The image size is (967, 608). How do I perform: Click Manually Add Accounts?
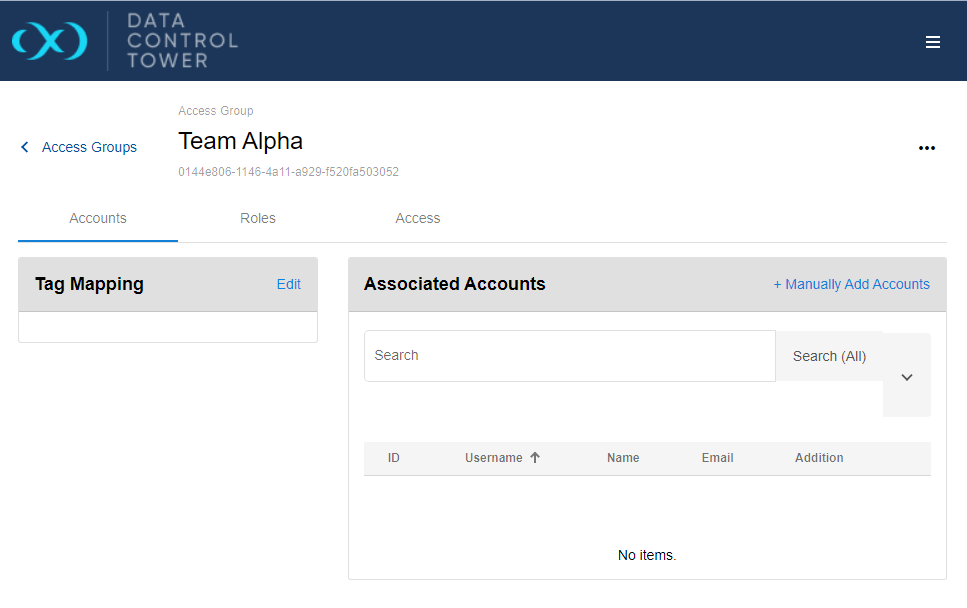click(851, 284)
